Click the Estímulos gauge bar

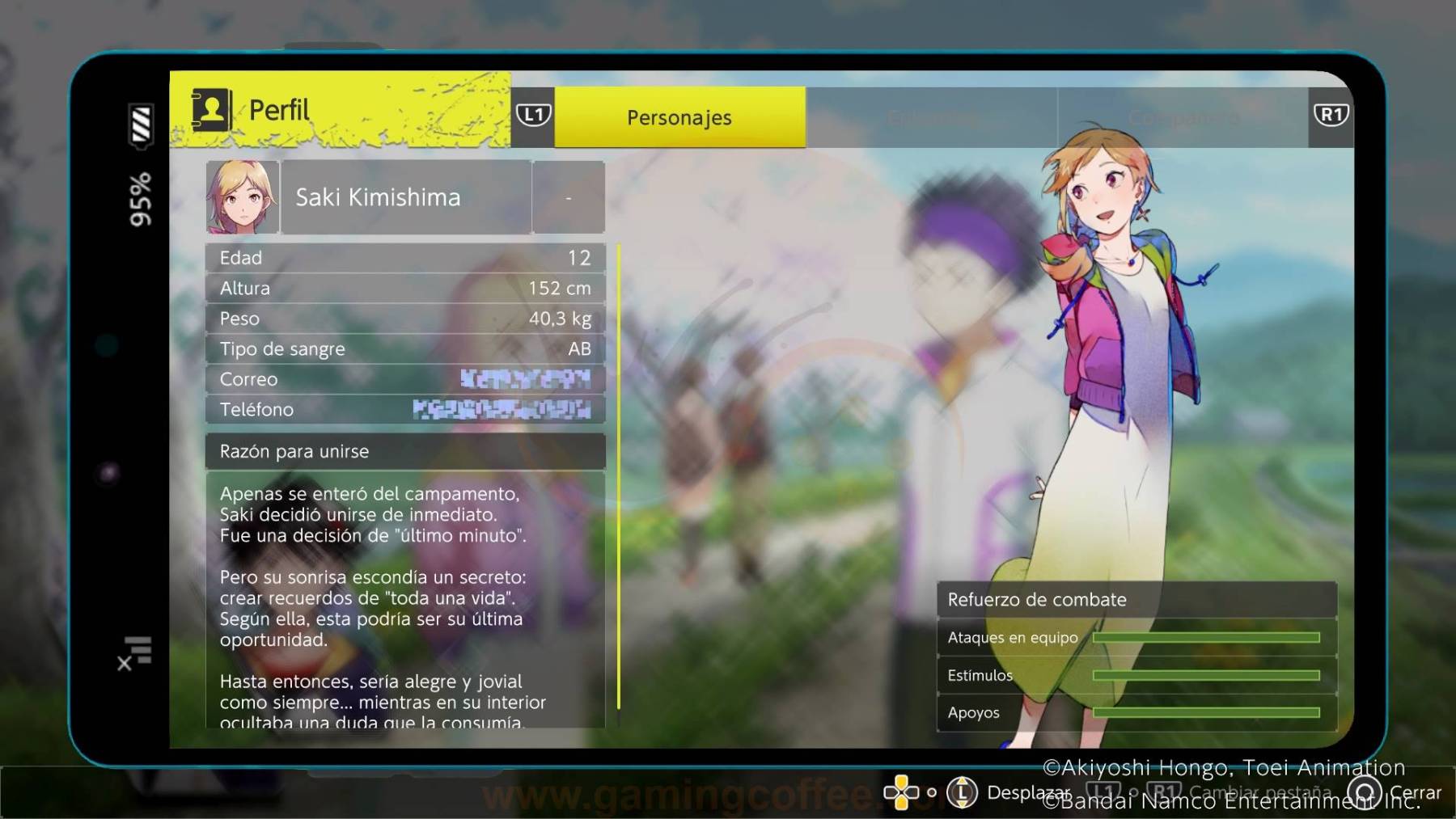[x=1206, y=675]
